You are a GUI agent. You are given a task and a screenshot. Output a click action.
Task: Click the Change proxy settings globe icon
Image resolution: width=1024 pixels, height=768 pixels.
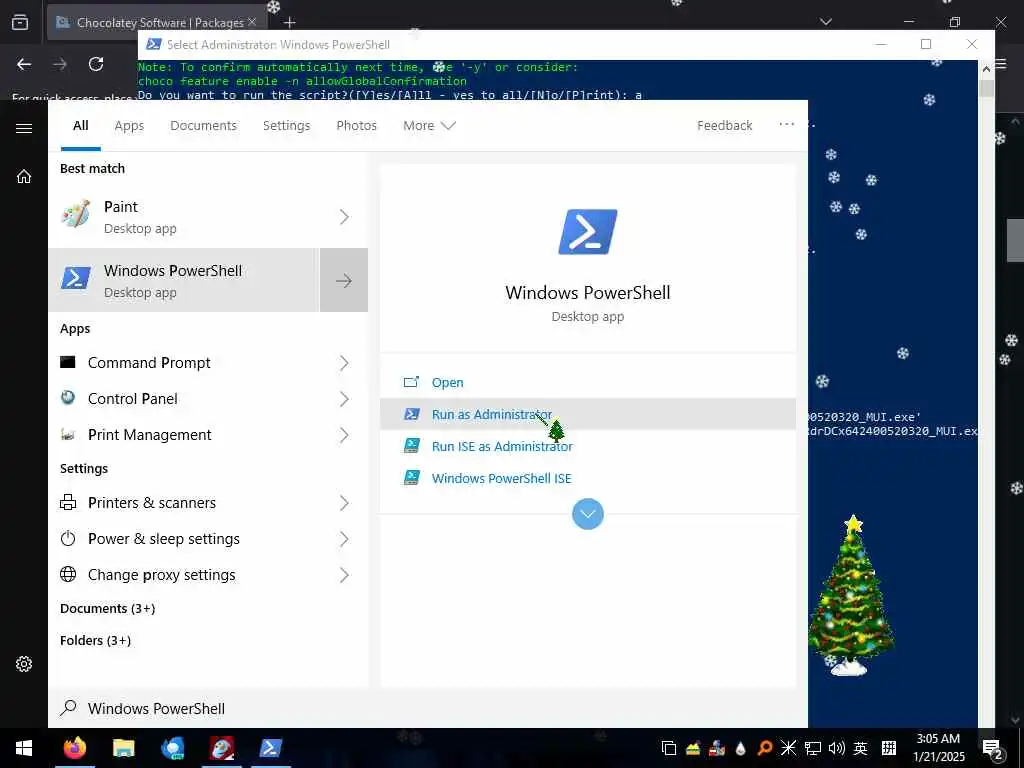coord(68,574)
